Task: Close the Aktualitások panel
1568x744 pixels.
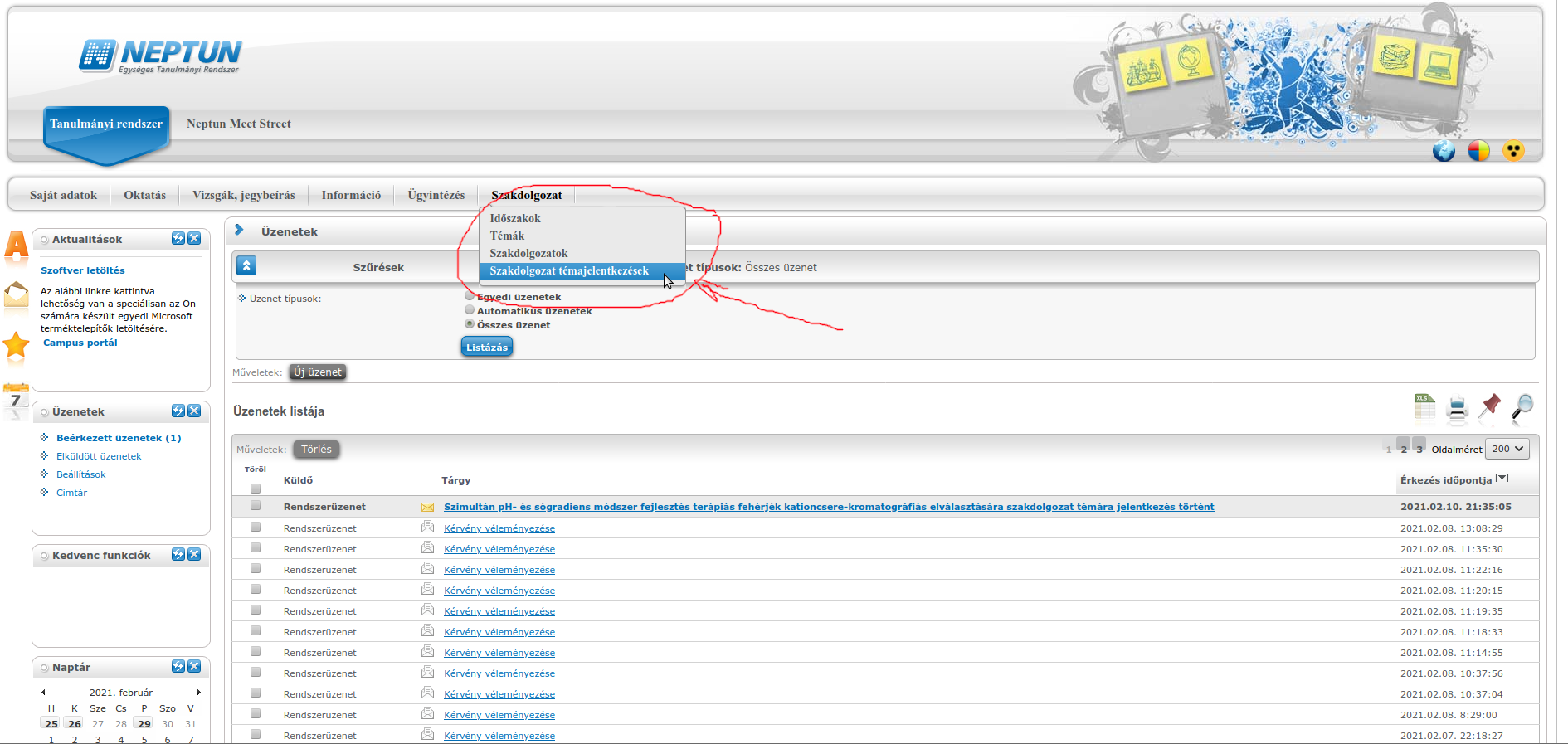Action: coord(194,239)
